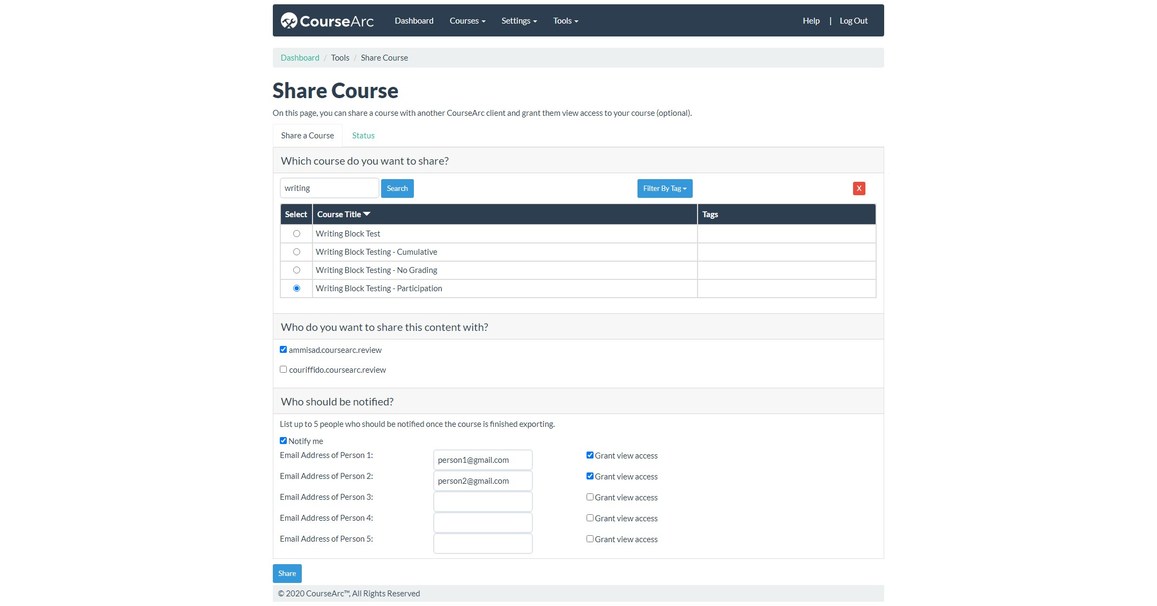Open the Courses dropdown menu
1157x606 pixels.
pyautogui.click(x=466, y=19)
